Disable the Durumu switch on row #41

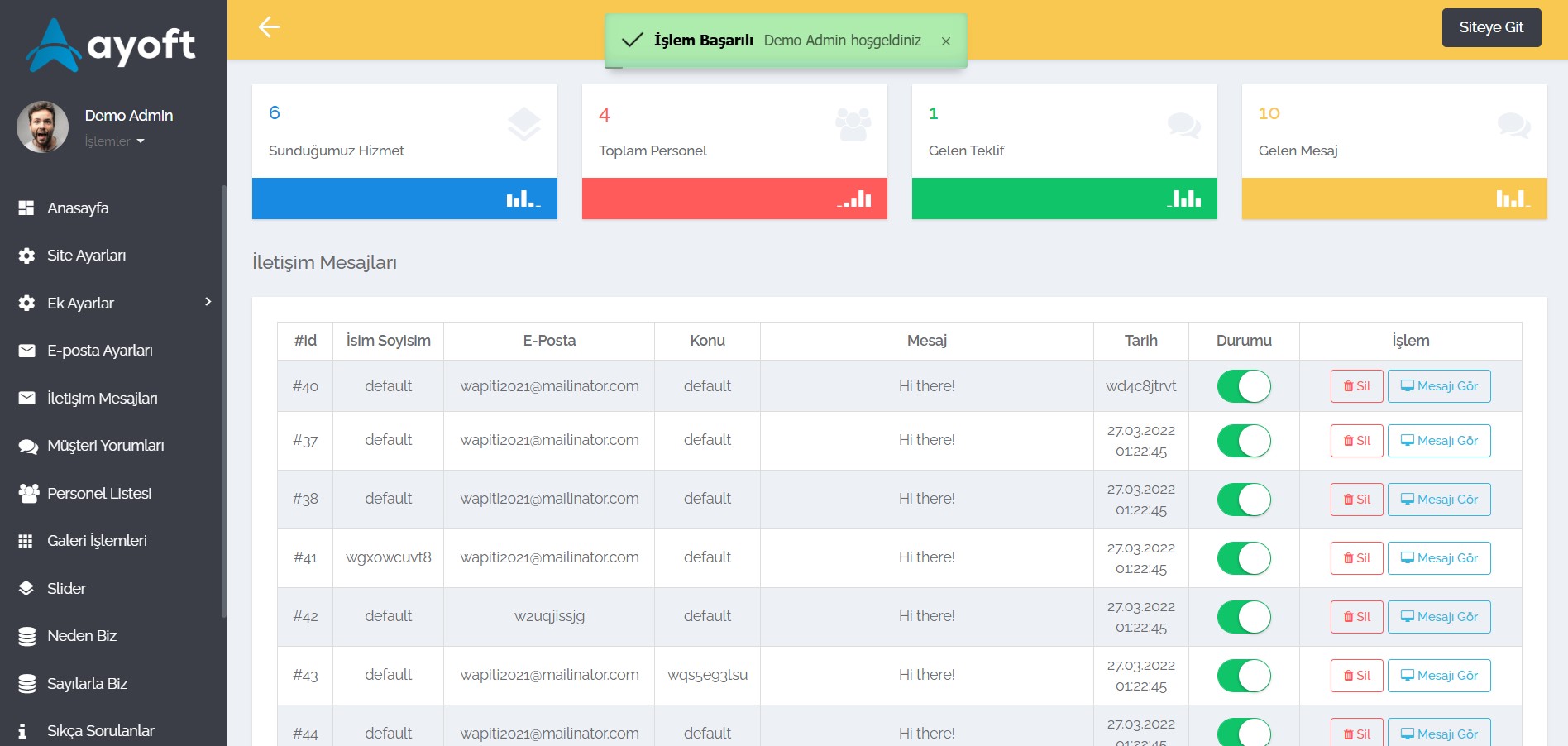coord(1243,558)
